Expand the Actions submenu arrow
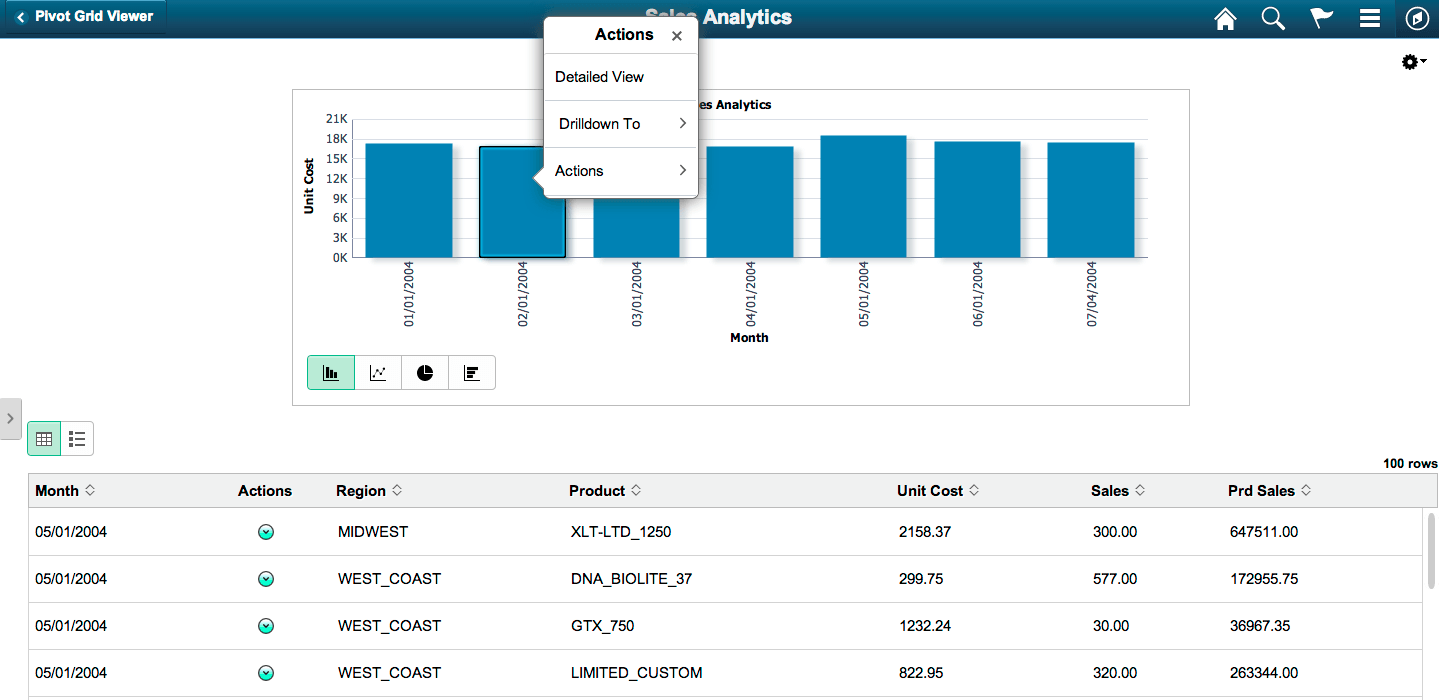Viewport: 1439px width, 700px height. click(682, 170)
